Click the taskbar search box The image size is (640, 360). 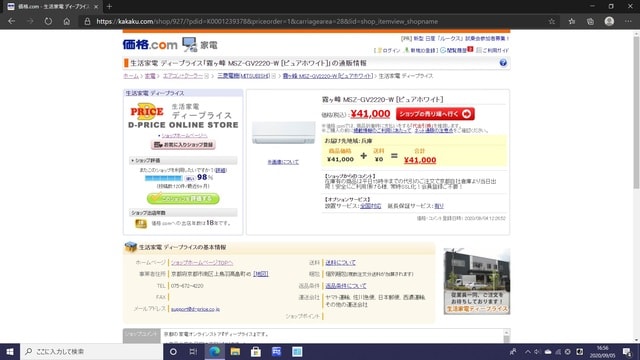(91, 351)
